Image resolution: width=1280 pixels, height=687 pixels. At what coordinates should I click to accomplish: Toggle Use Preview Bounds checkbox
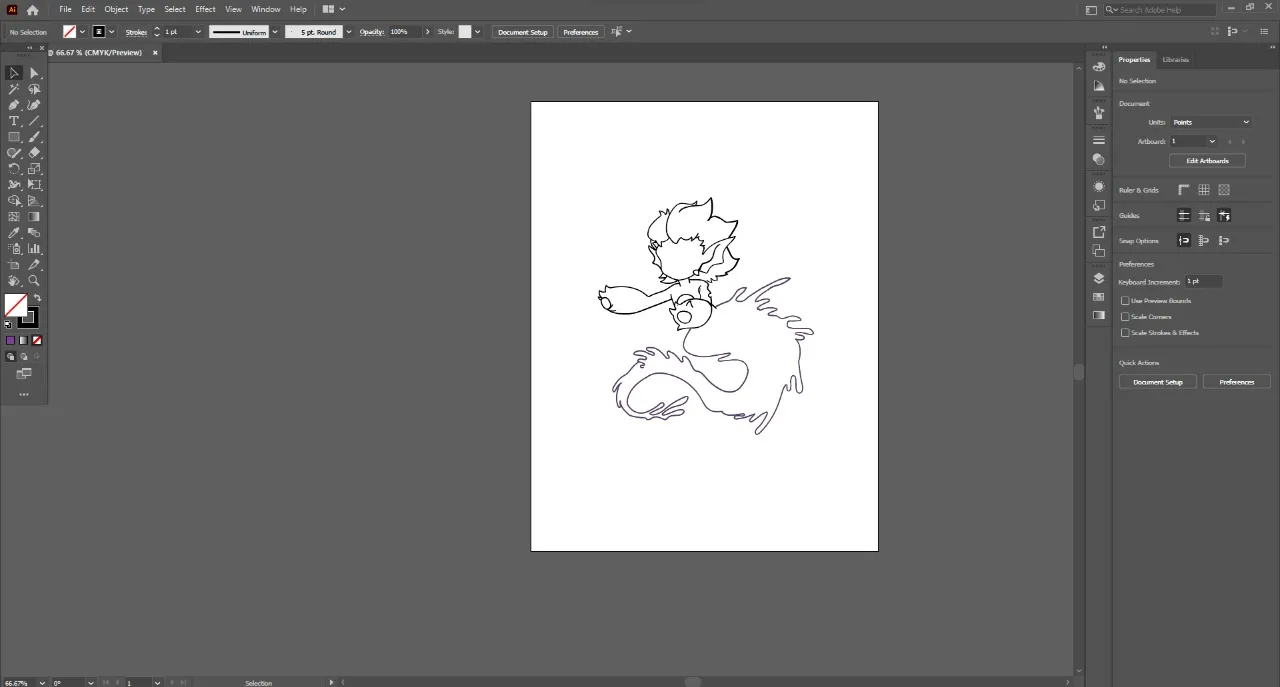(x=1125, y=301)
